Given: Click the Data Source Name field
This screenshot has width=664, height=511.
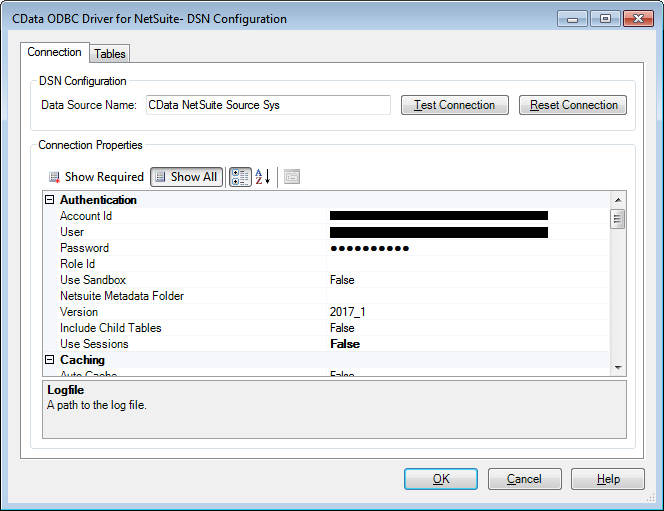Looking at the screenshot, I should pos(267,105).
